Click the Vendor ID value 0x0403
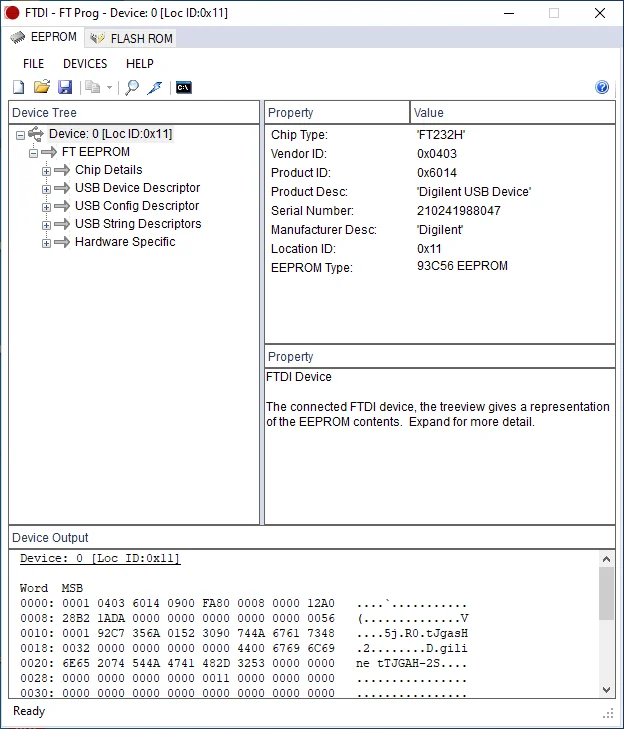Viewport: 624px width, 729px height. tap(437, 154)
